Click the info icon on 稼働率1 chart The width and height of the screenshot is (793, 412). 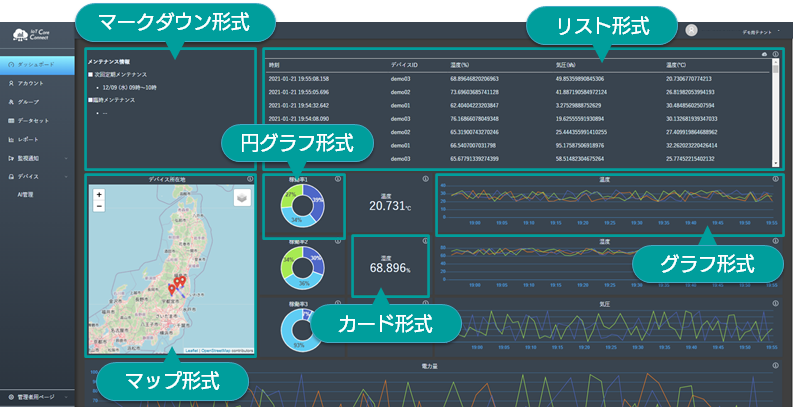[x=337, y=179]
